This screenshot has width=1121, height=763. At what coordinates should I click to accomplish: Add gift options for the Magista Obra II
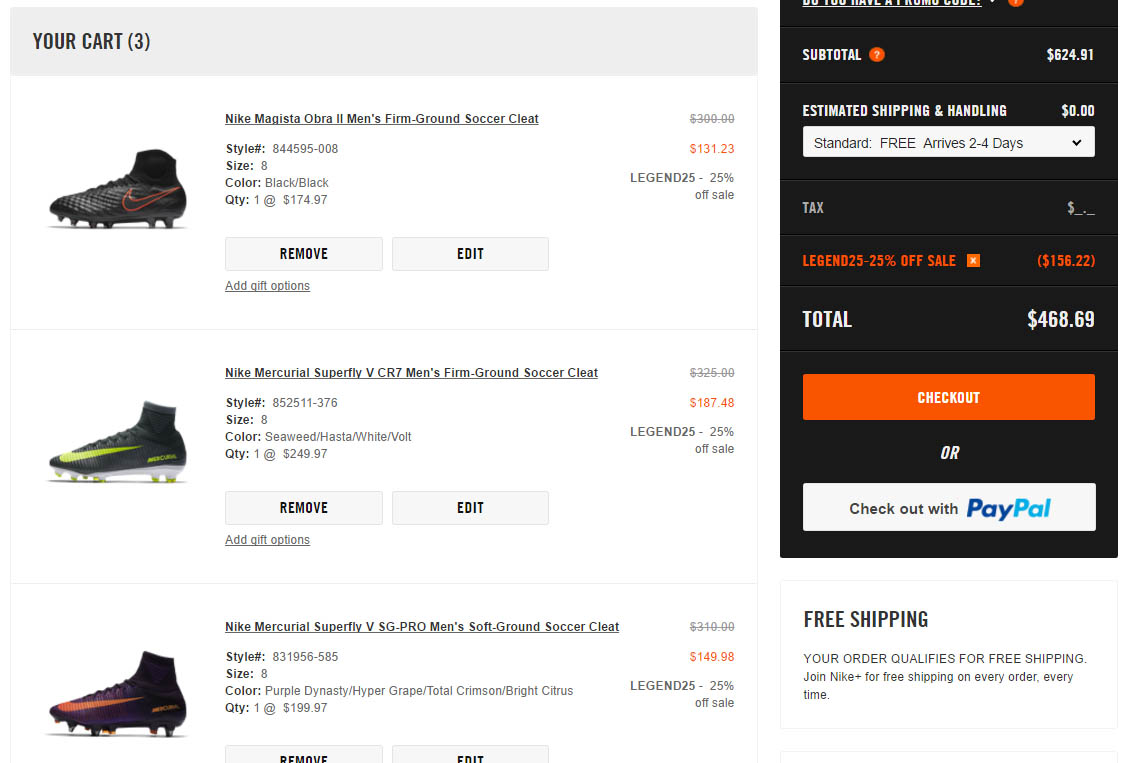(267, 285)
